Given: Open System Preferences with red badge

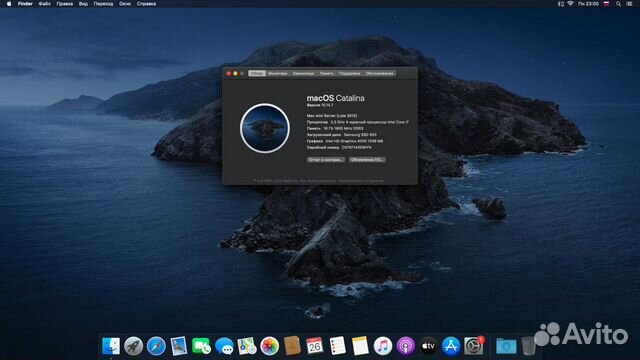Looking at the screenshot, I should tap(473, 346).
